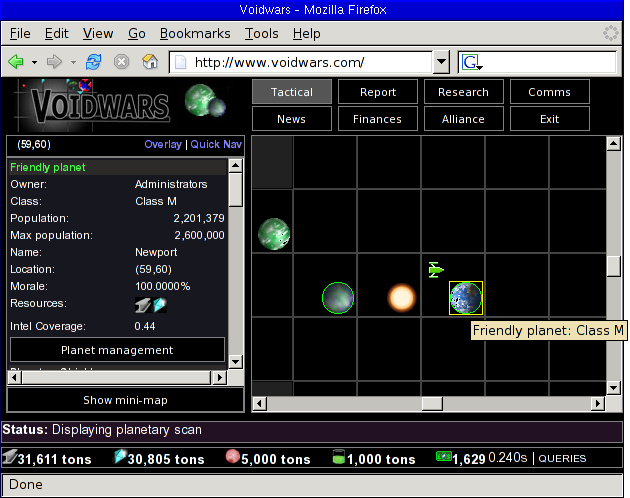630x498 pixels.
Task: Click the URL address field
Action: 301,62
